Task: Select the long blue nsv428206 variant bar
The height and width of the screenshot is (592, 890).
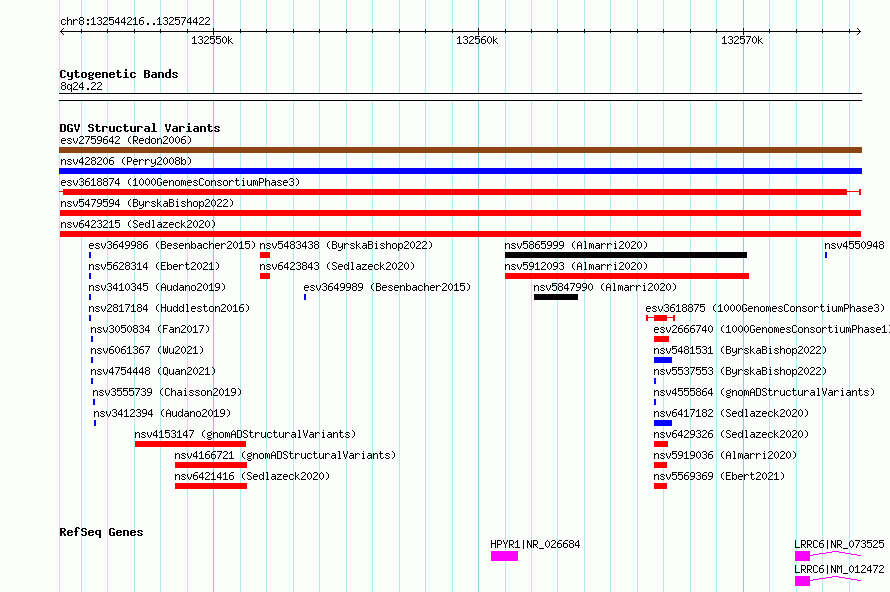Action: (x=460, y=171)
